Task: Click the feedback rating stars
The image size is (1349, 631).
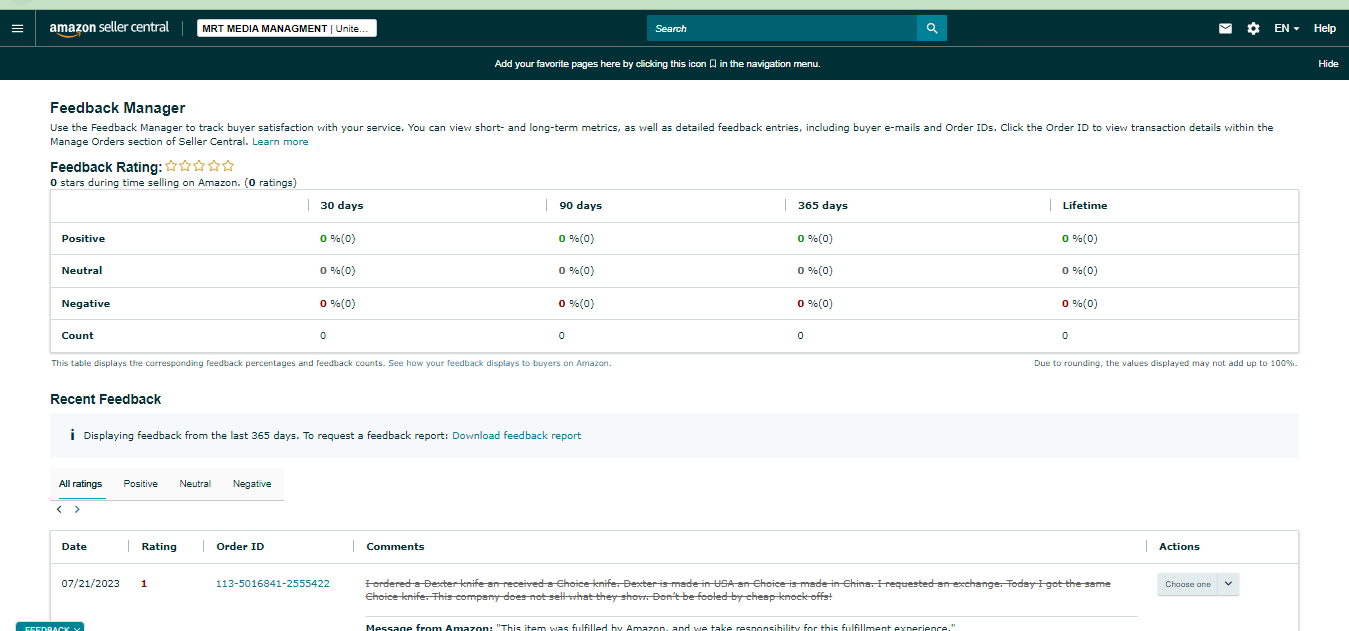Action: point(200,166)
